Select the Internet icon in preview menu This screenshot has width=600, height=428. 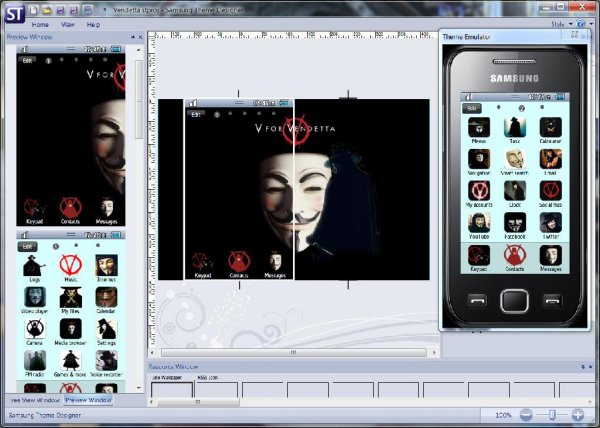coord(106,268)
